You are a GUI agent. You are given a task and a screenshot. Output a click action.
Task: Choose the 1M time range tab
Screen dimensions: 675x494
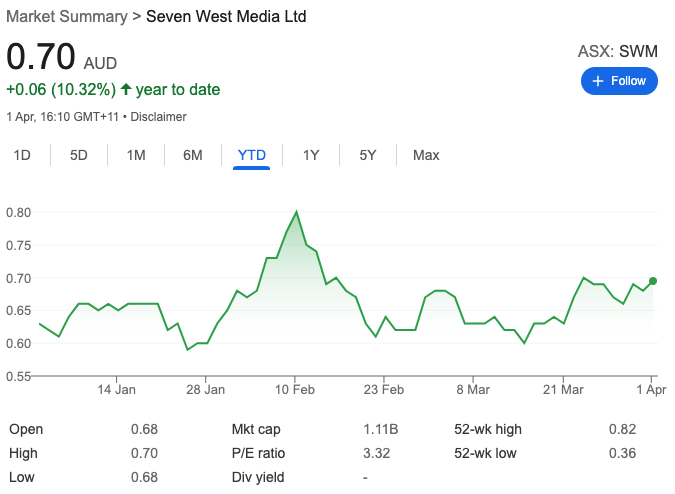coord(136,155)
